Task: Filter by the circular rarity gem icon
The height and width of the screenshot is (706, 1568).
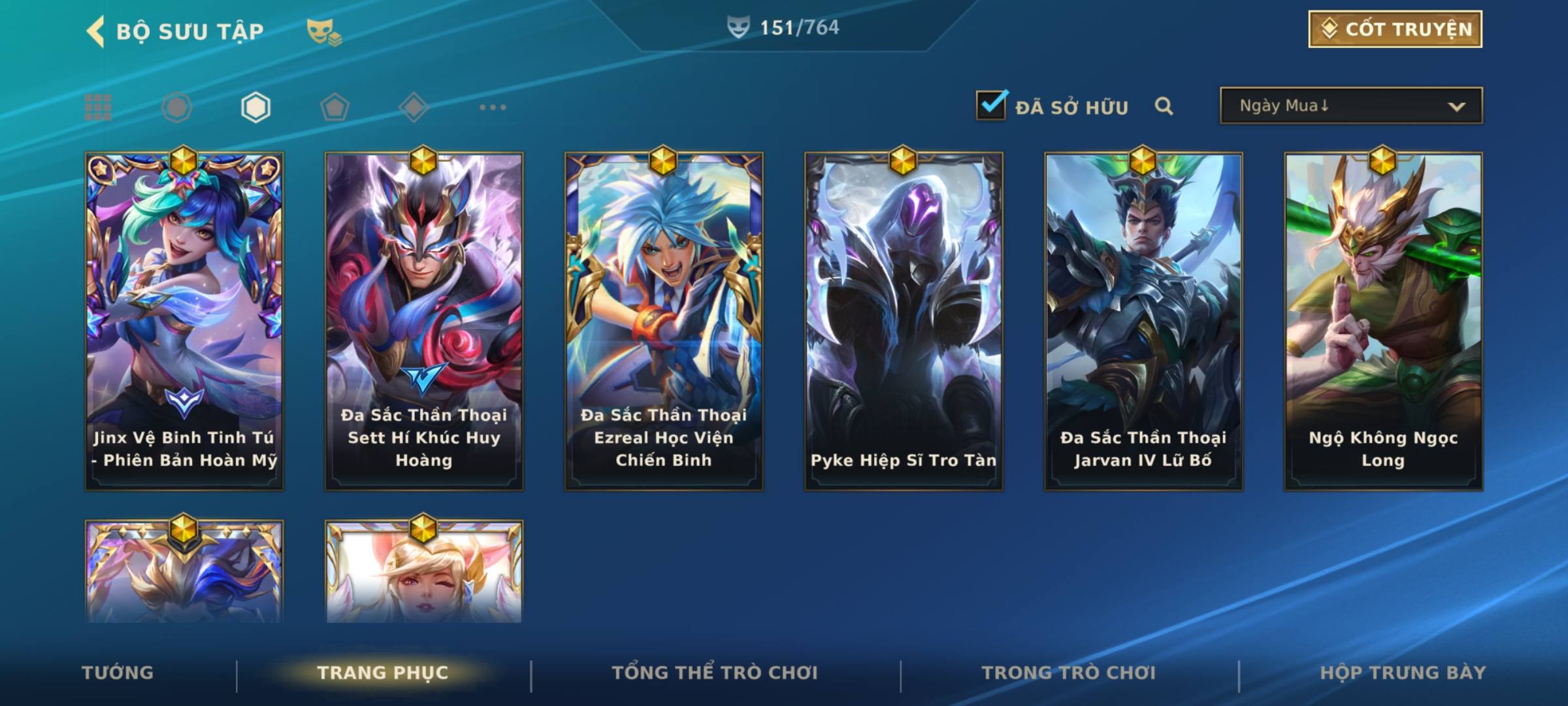Action: [177, 107]
